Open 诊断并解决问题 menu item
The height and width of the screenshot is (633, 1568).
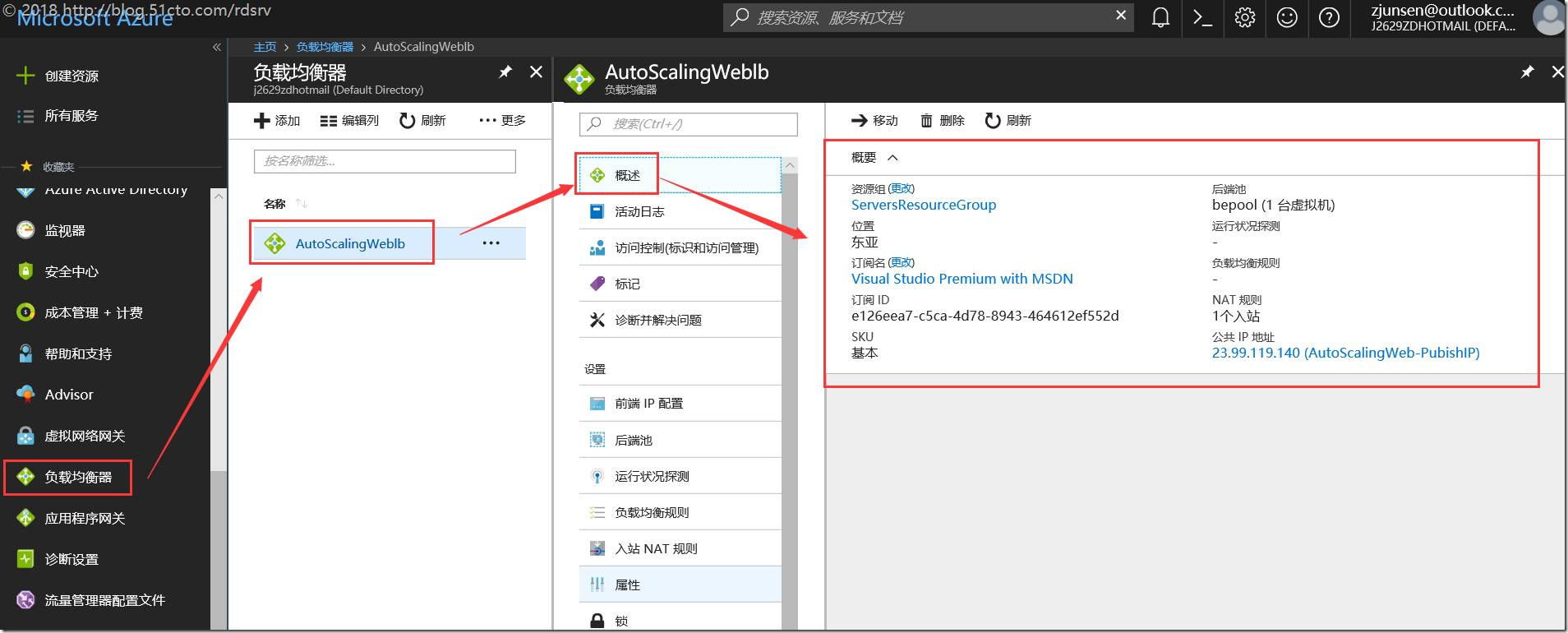click(x=680, y=320)
